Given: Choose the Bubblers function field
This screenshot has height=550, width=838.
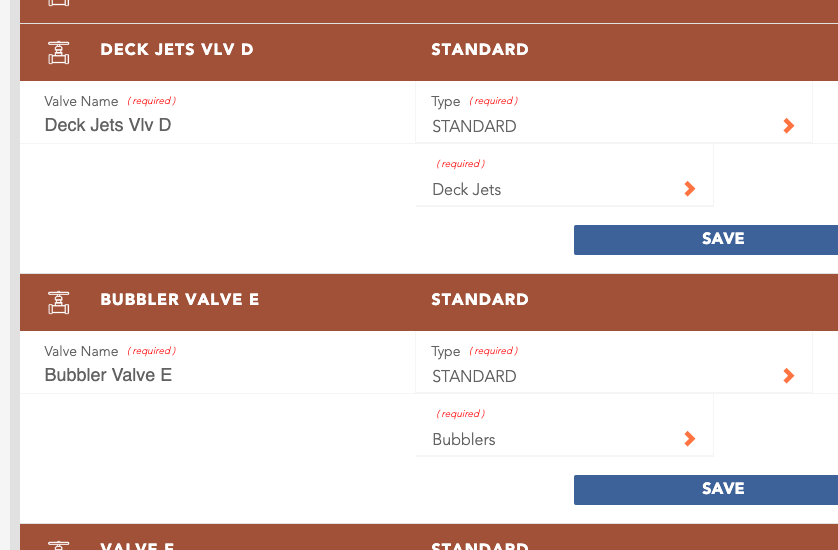Looking at the screenshot, I should [564, 425].
